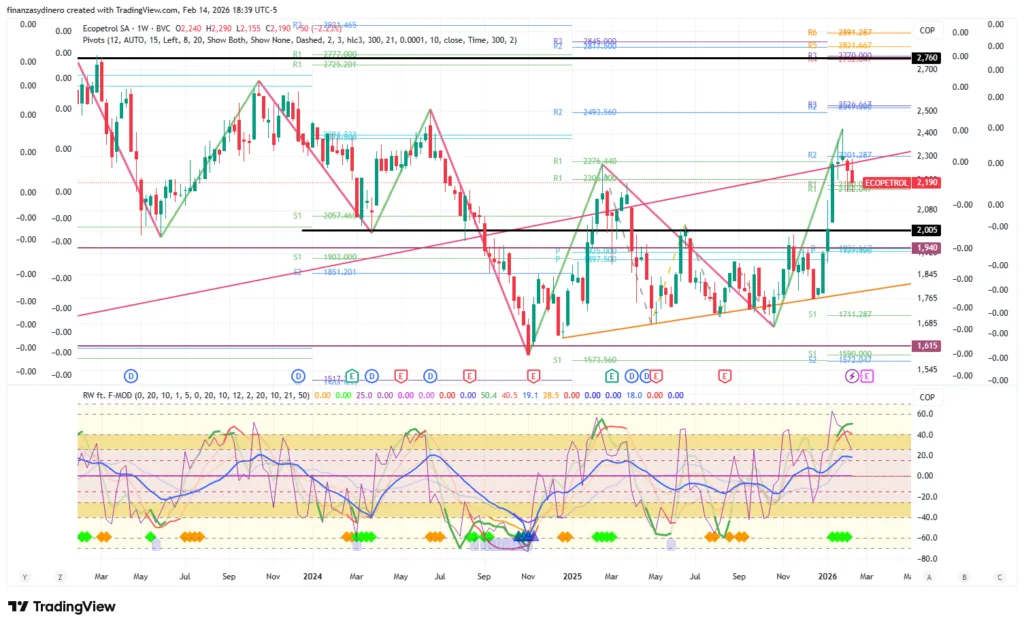This screenshot has height=627, width=1024.
Task: Click the Ecopetrol SA symbol title
Action: pyautogui.click(x=115, y=28)
